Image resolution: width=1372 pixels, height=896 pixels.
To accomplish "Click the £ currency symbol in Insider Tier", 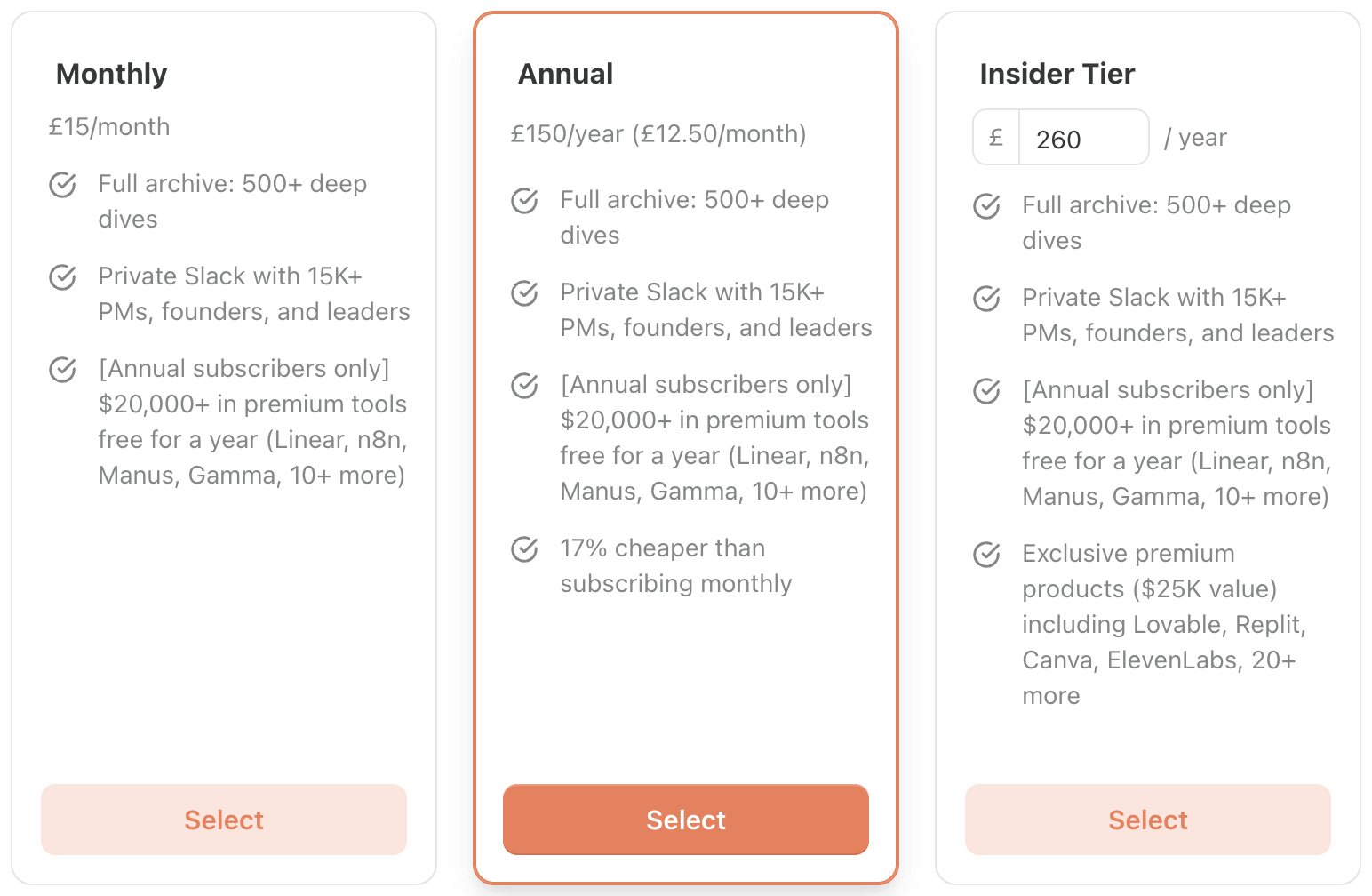I will [x=994, y=137].
